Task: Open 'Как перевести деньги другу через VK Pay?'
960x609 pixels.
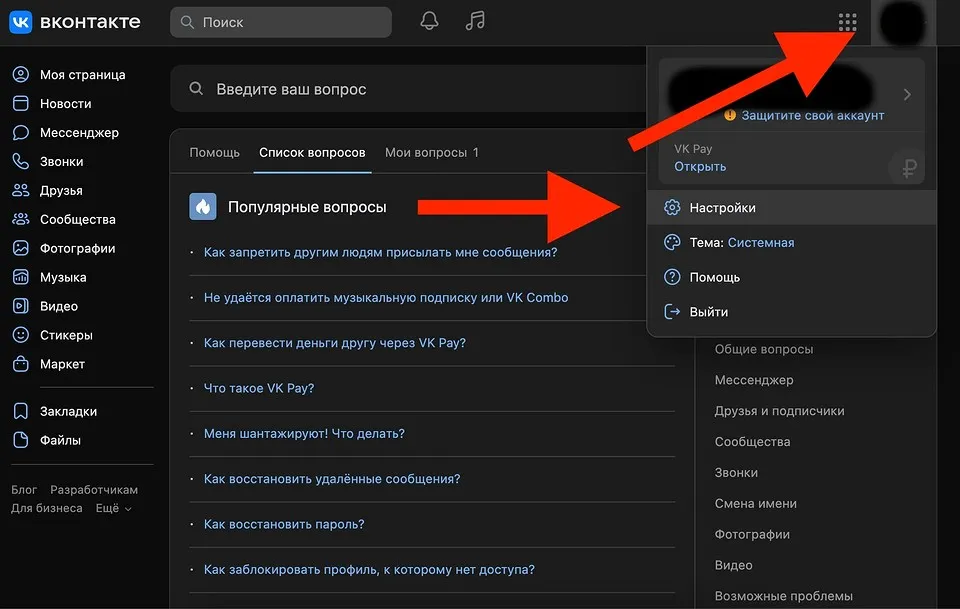Action: 335,343
